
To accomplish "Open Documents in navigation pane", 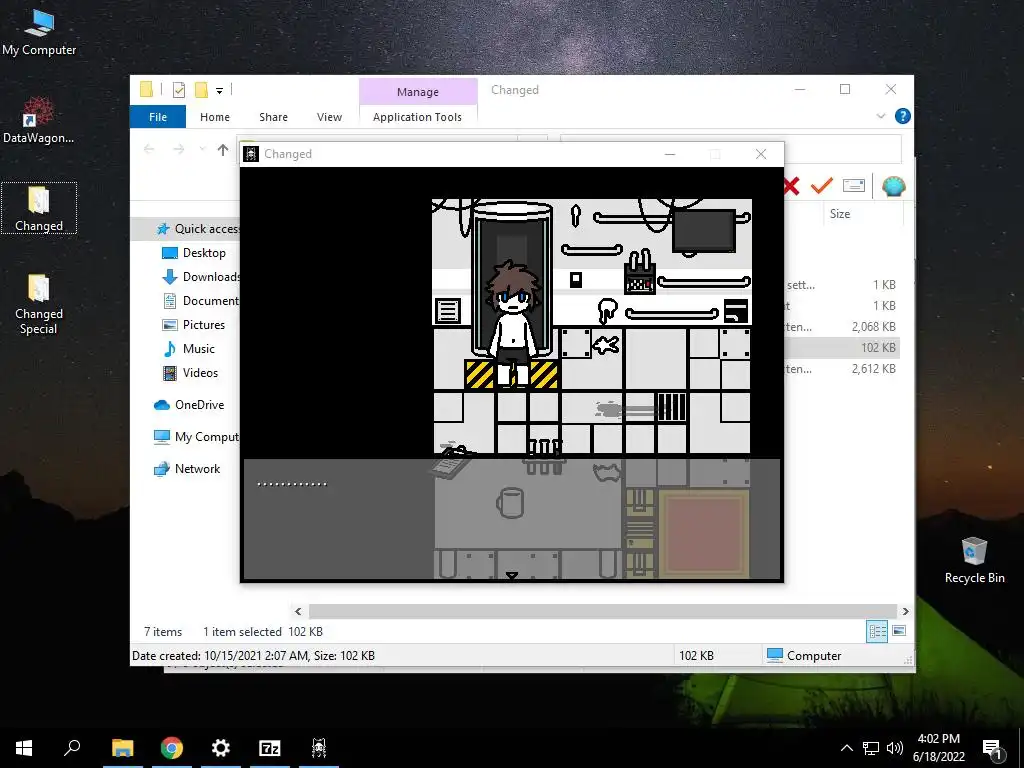I will click(x=200, y=301).
